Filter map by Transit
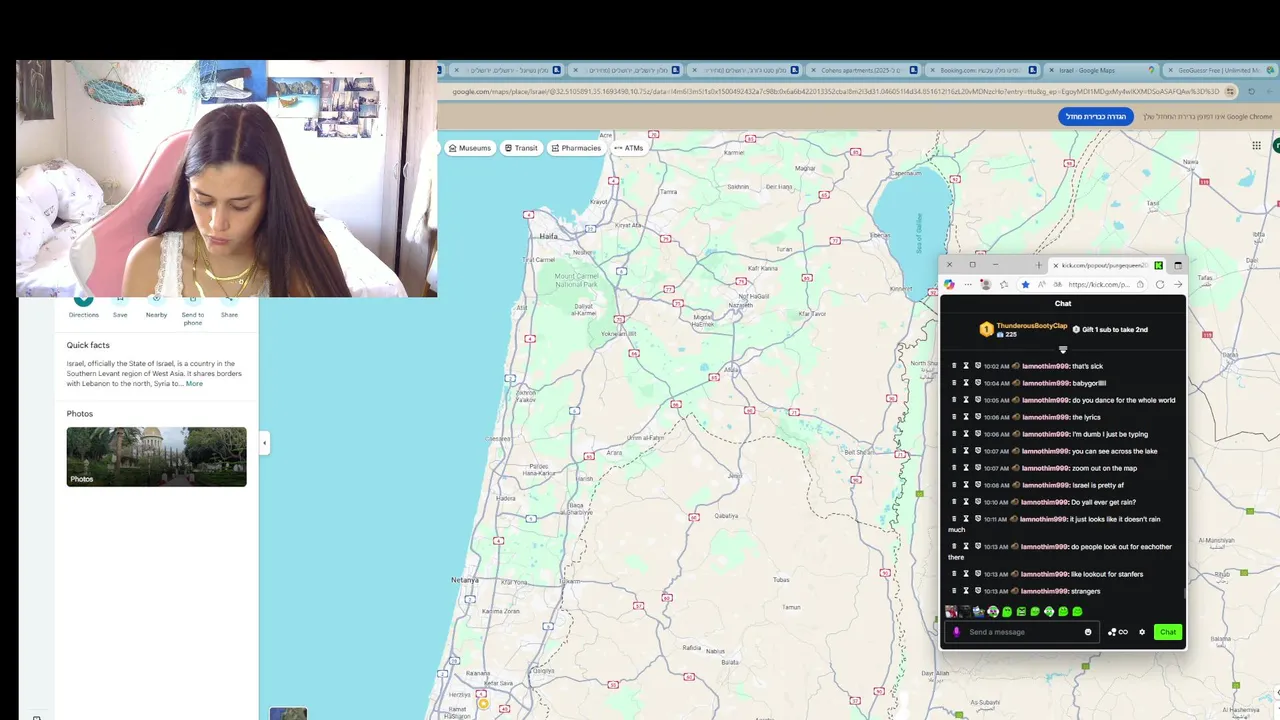1280x720 pixels. 521,148
